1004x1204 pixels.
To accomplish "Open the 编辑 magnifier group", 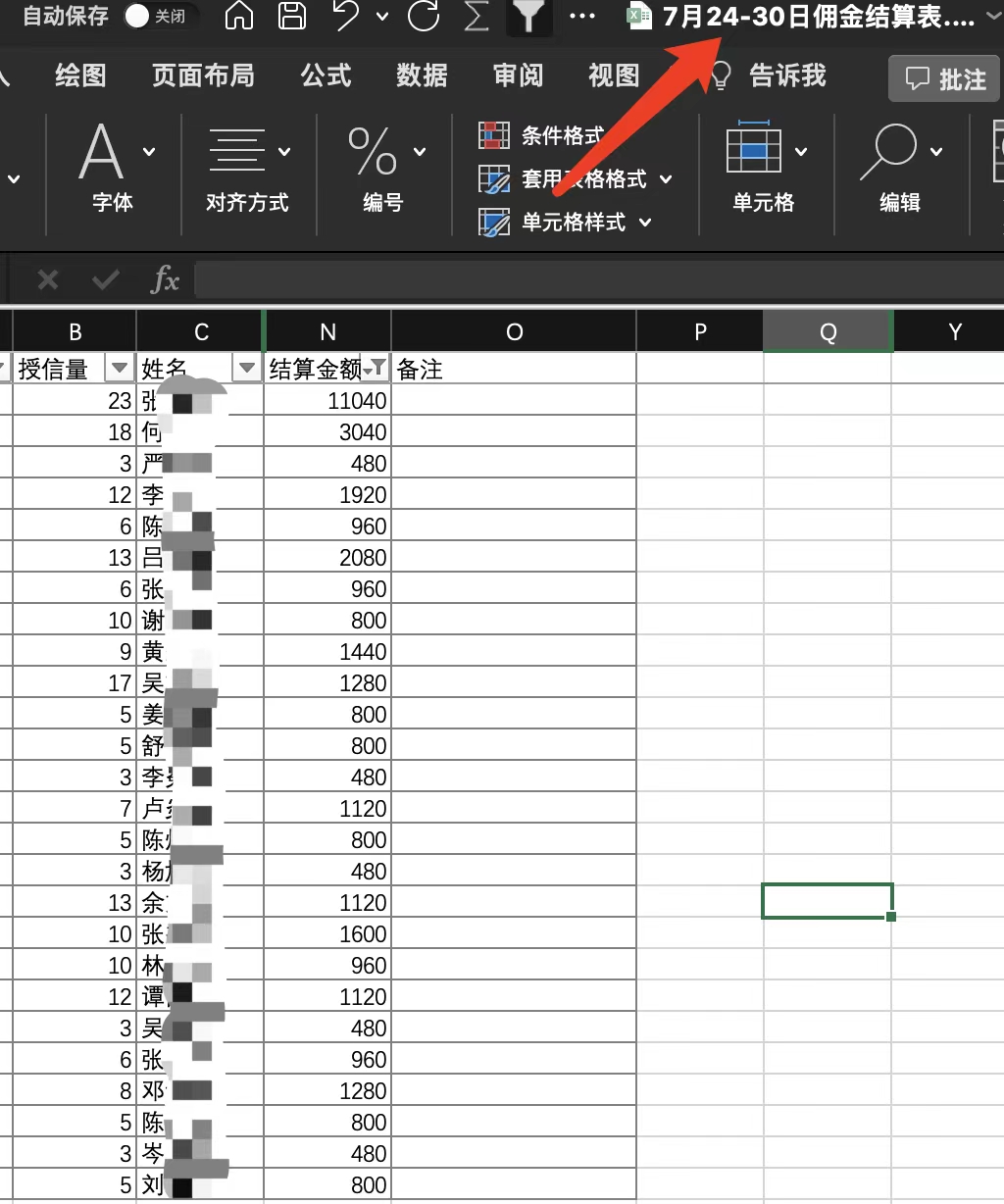I will (899, 169).
